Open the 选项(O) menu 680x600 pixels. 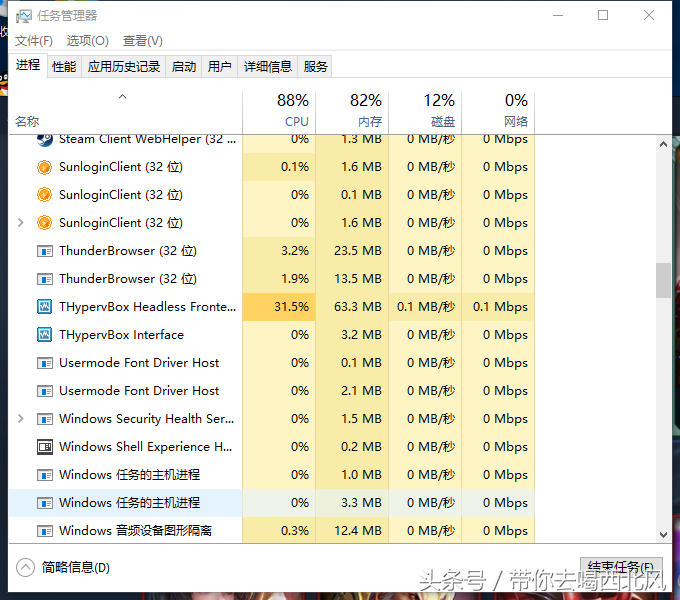tap(88, 41)
